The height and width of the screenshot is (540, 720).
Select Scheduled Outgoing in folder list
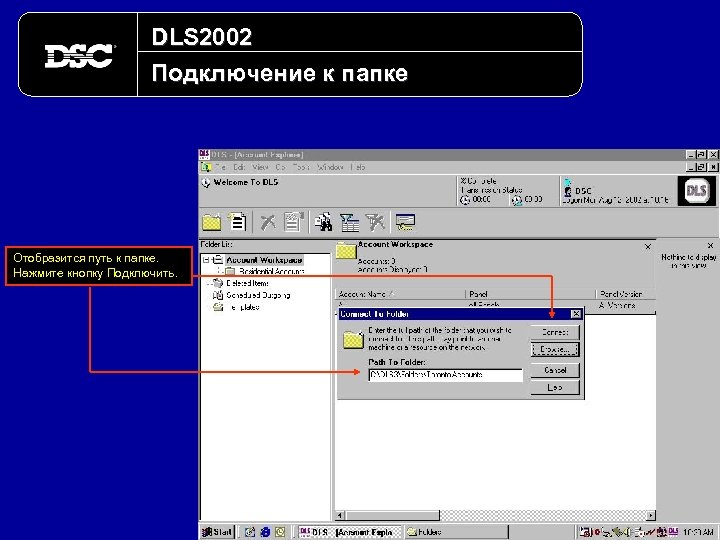(258, 295)
